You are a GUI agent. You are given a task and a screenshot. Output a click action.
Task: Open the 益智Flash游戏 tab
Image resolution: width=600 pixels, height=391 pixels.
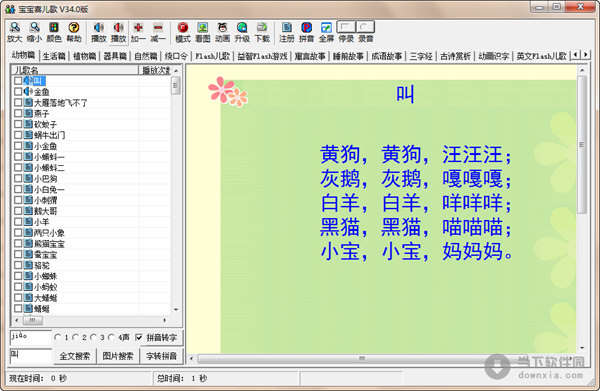262,56
